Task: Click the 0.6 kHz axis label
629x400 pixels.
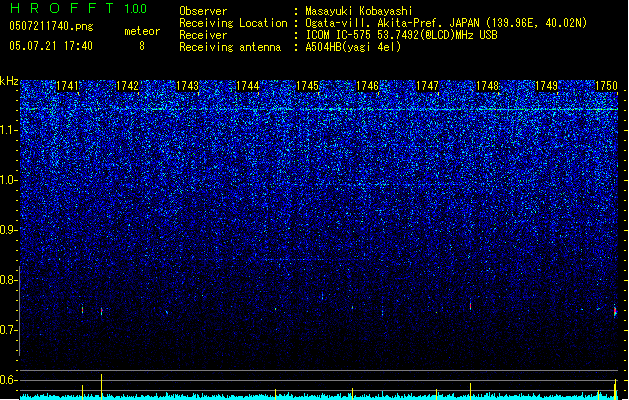Action: tap(8, 380)
